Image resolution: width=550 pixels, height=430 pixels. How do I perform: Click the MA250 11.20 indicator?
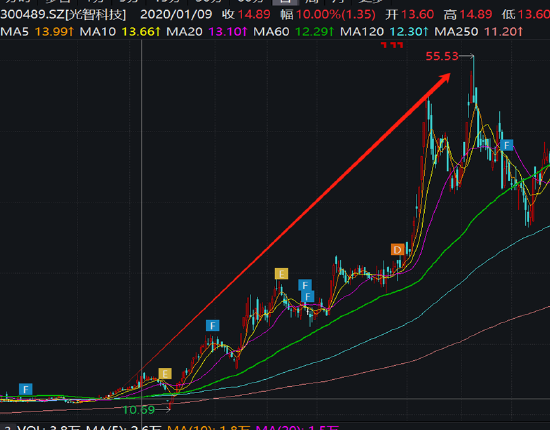click(x=479, y=32)
